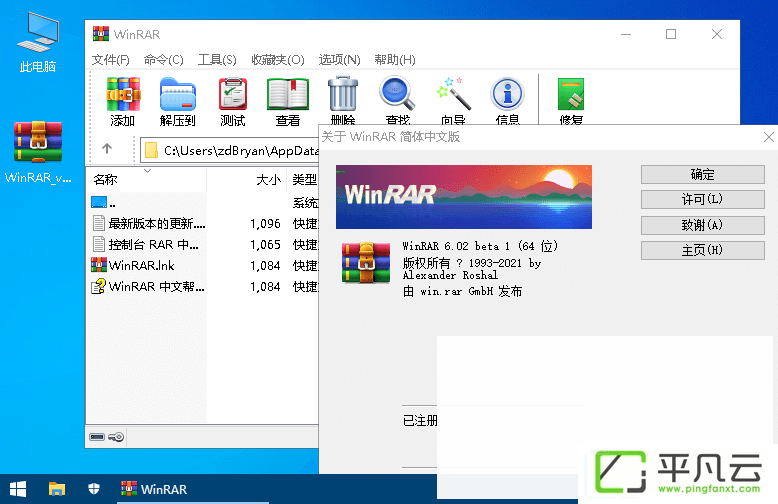Open the Windows Start button
This screenshot has height=504, width=778.
[18, 489]
